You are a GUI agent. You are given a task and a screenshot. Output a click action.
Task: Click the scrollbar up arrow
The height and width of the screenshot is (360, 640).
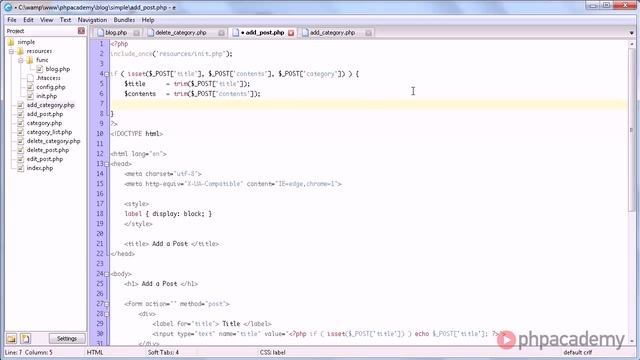(x=631, y=44)
